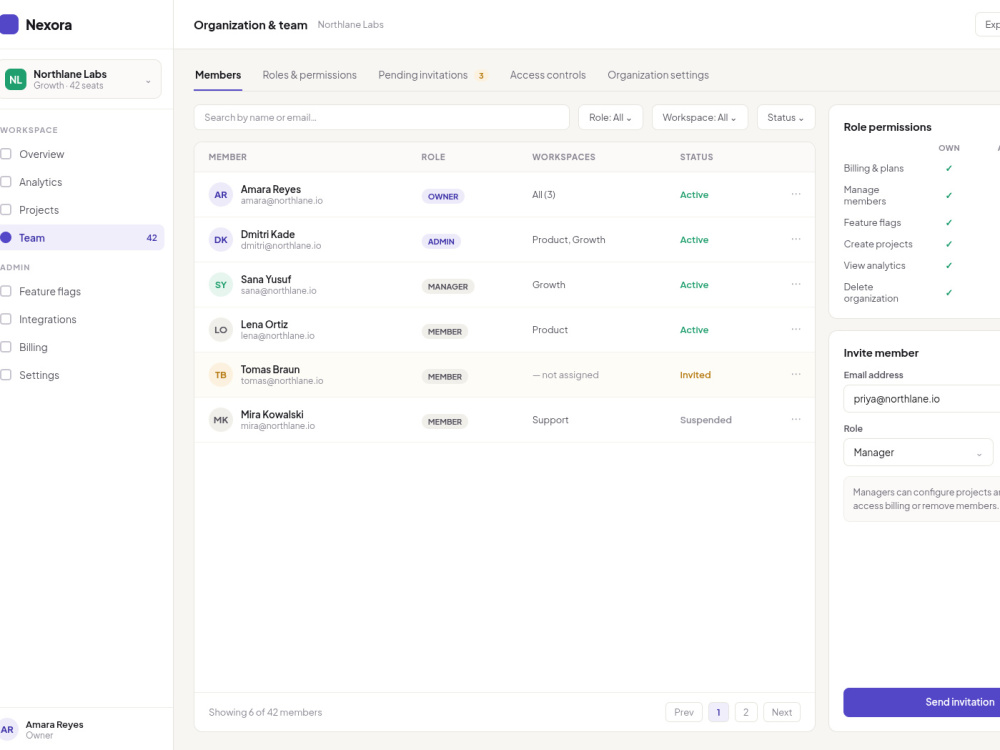Click the Showing 6 of 42 members text

pos(265,712)
